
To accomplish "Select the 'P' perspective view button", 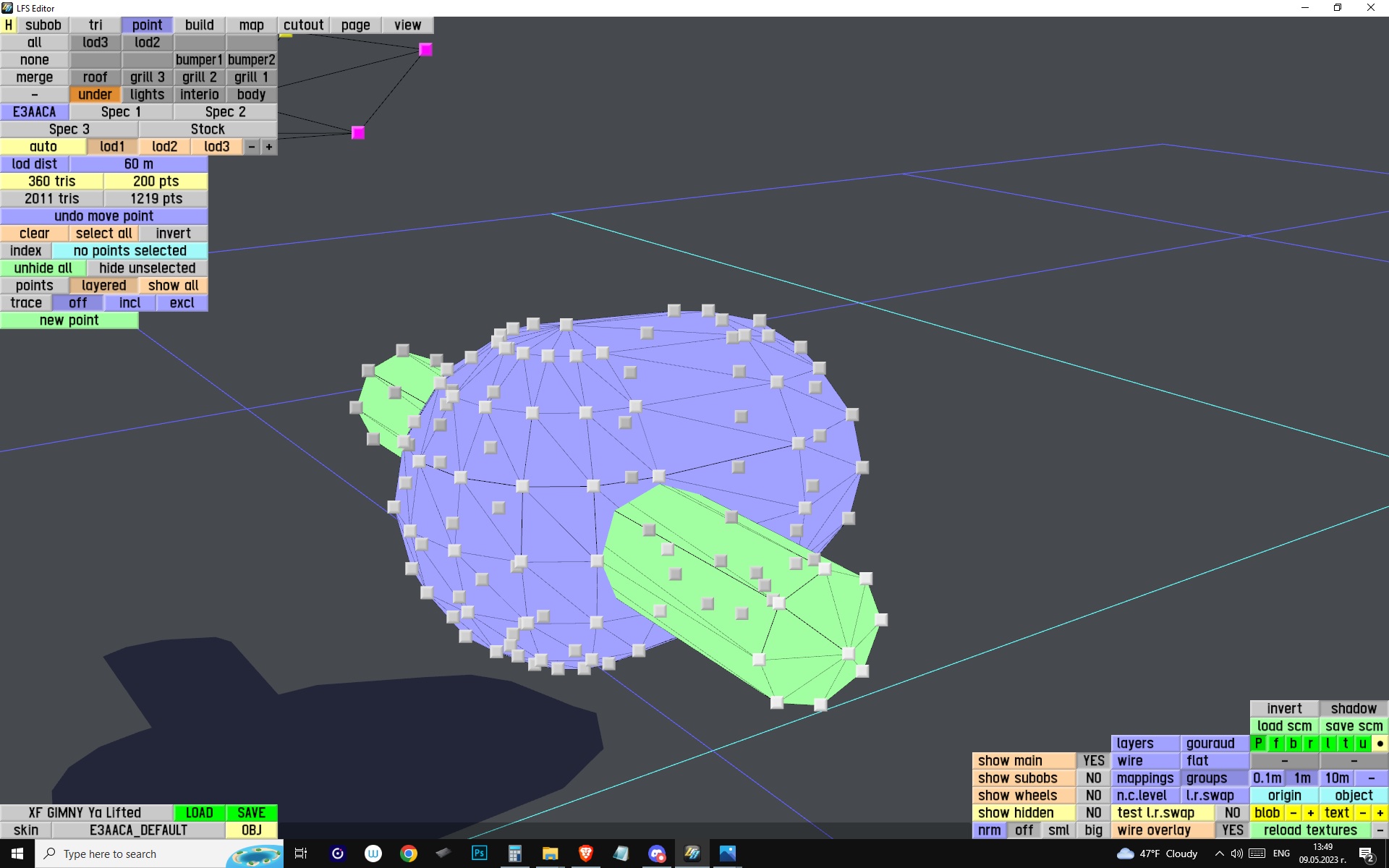I will (1259, 744).
